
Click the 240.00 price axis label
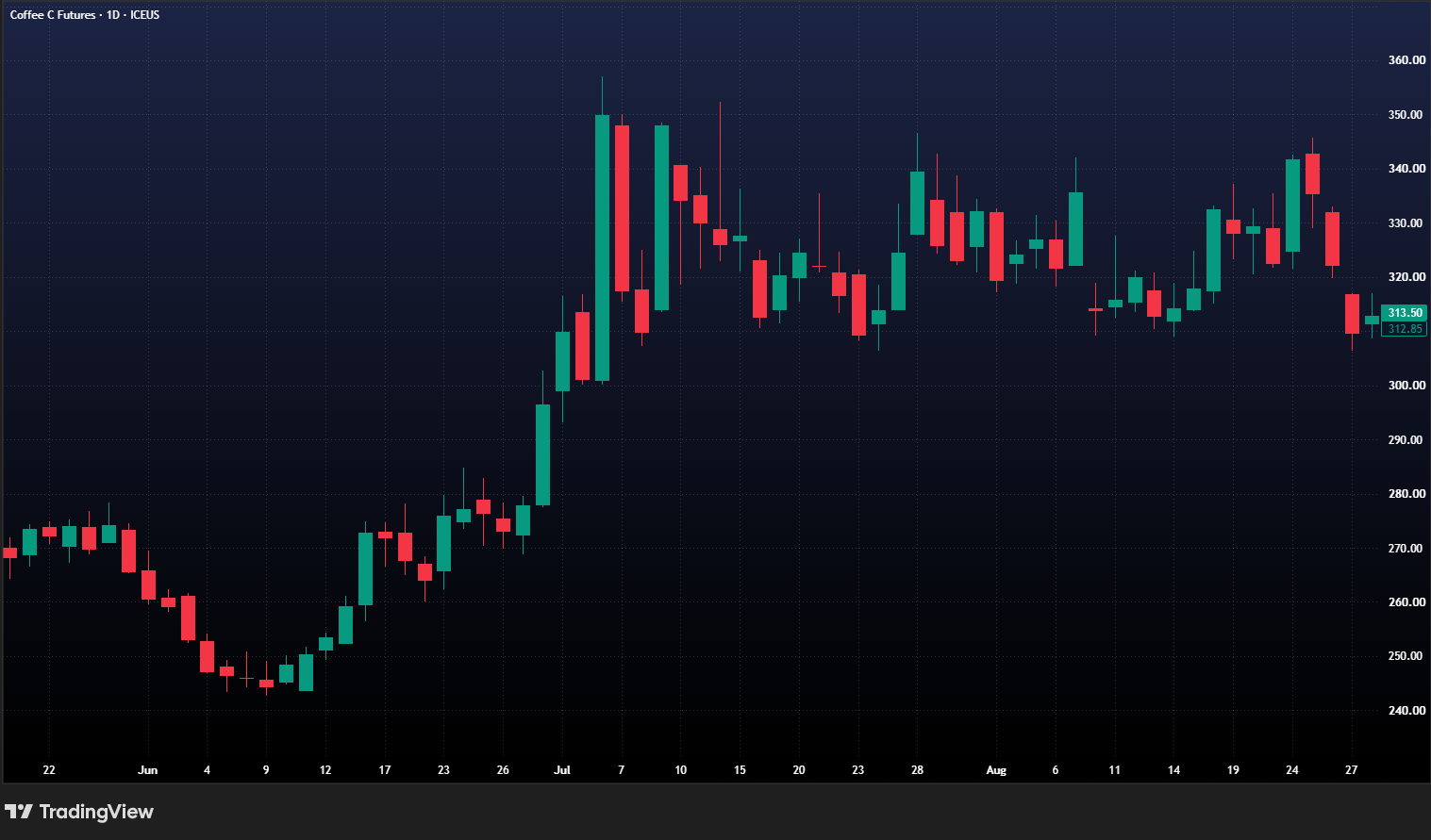1406,711
